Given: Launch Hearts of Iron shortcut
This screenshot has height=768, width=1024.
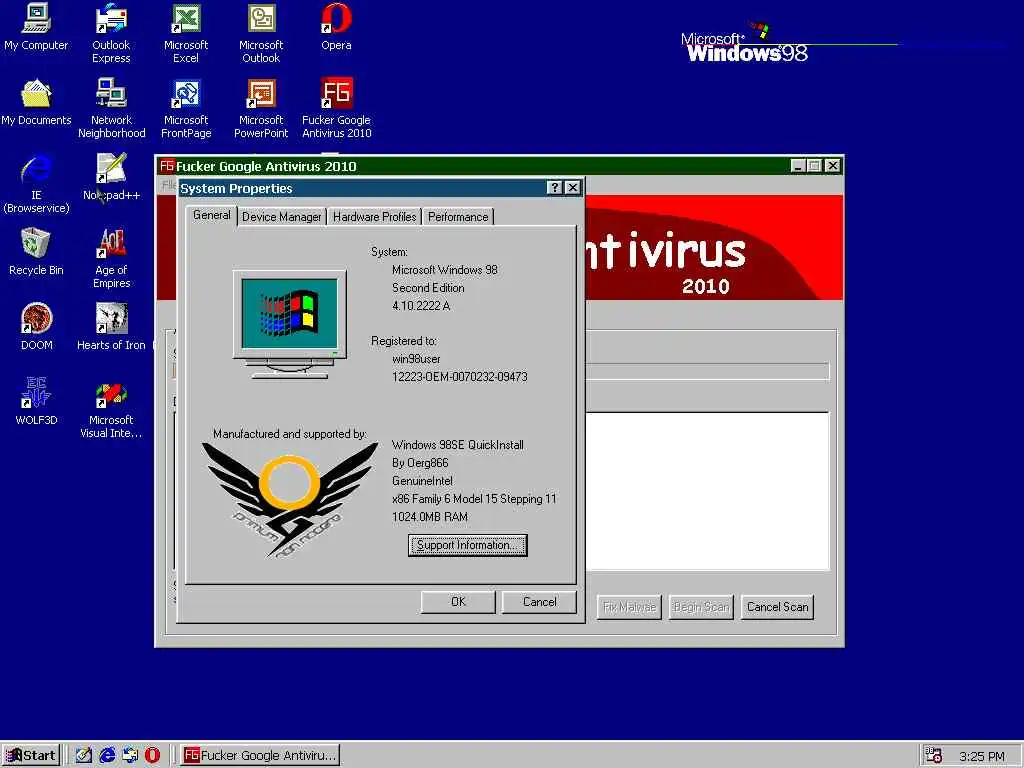Looking at the screenshot, I should tap(112, 327).
